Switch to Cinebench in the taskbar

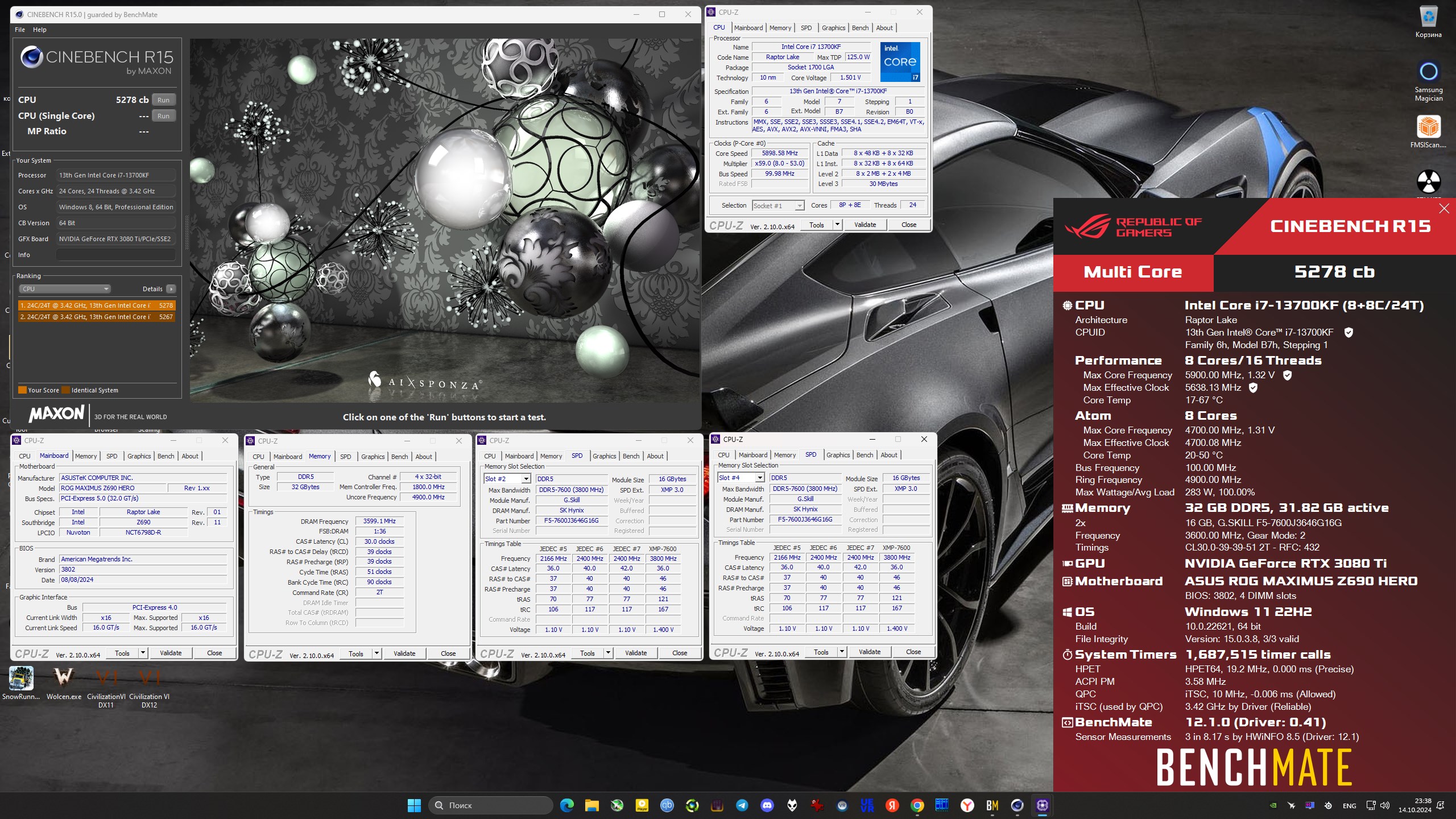1017,805
